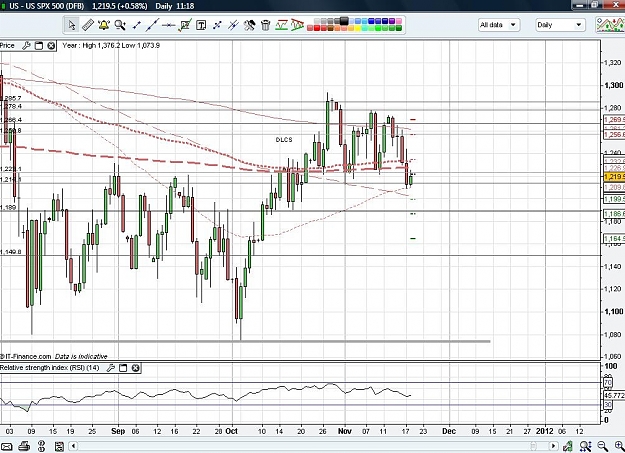Click the 1,189 horizontal line label

(8, 207)
